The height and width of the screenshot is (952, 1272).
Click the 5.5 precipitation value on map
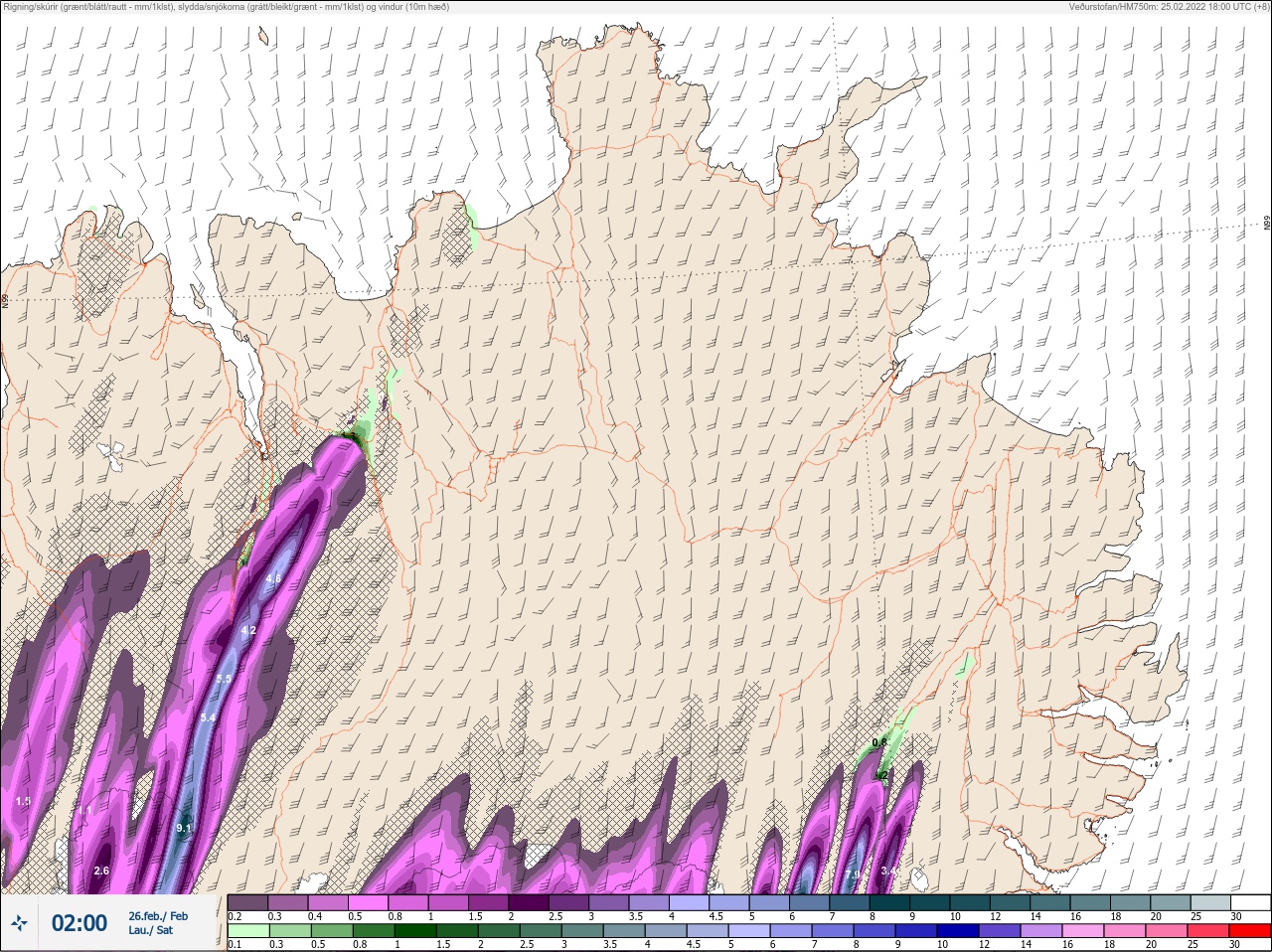point(224,679)
